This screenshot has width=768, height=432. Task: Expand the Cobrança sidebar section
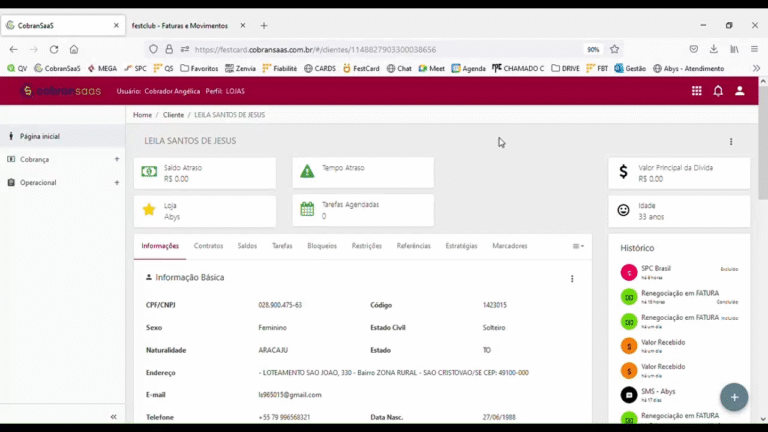(117, 159)
